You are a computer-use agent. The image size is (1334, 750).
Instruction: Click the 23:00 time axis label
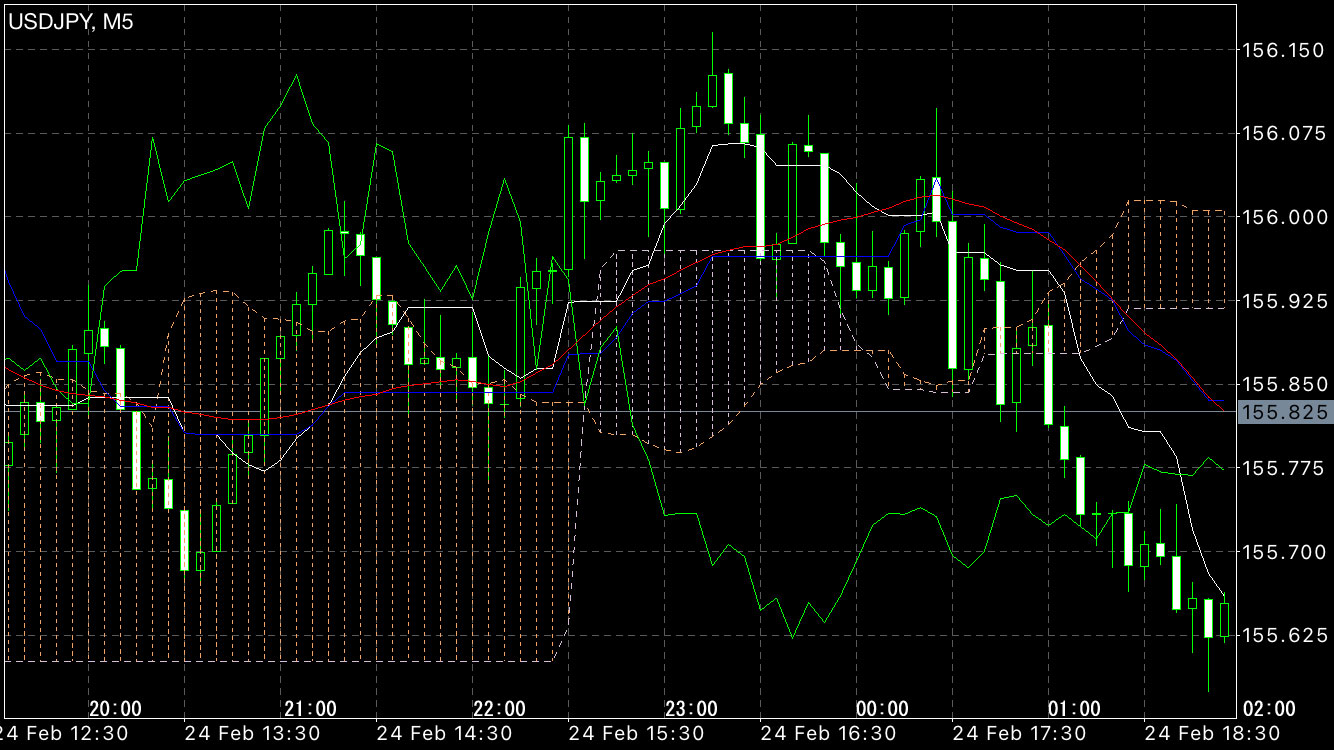pyautogui.click(x=692, y=709)
